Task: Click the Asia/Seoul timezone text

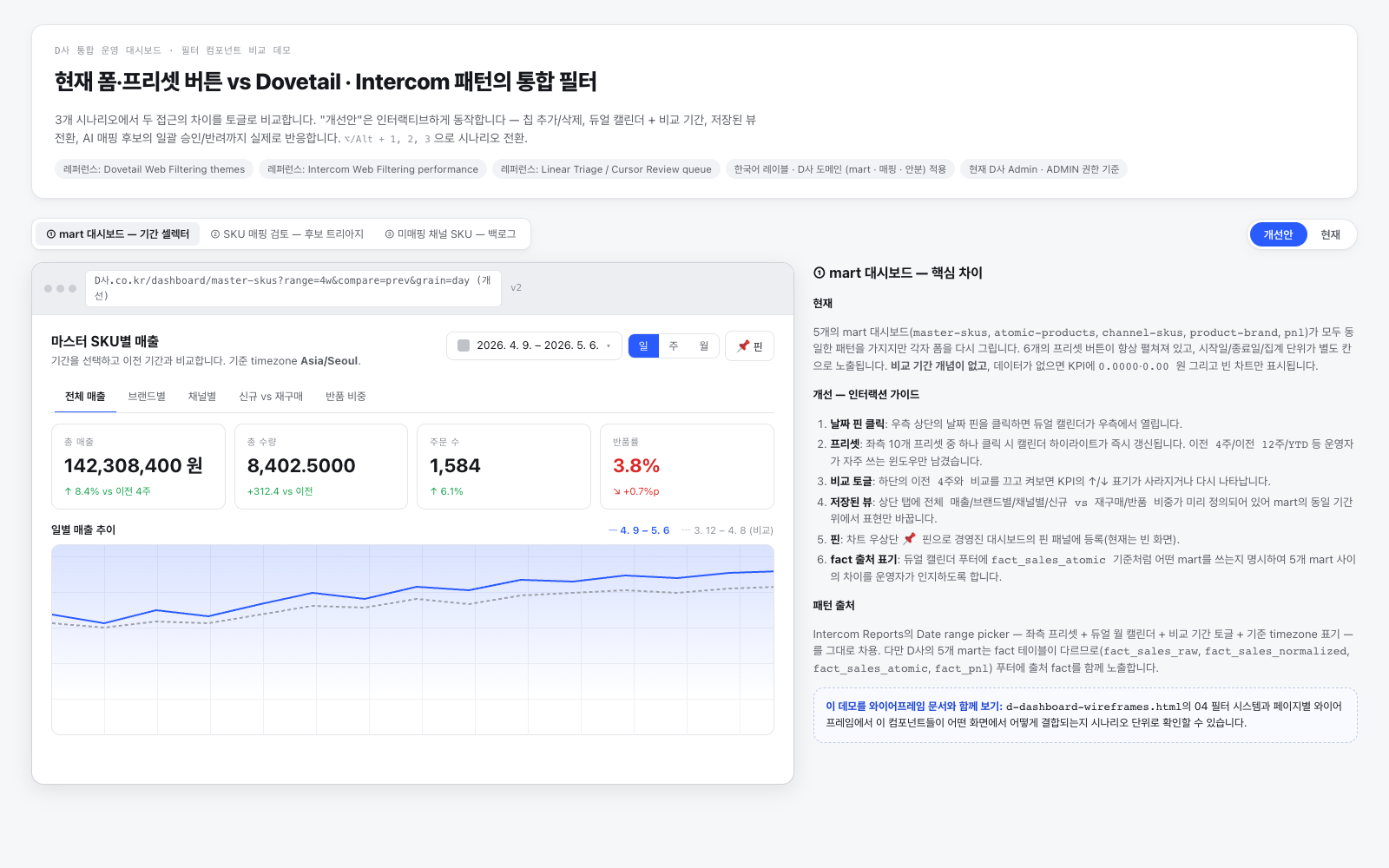Action: tap(329, 361)
